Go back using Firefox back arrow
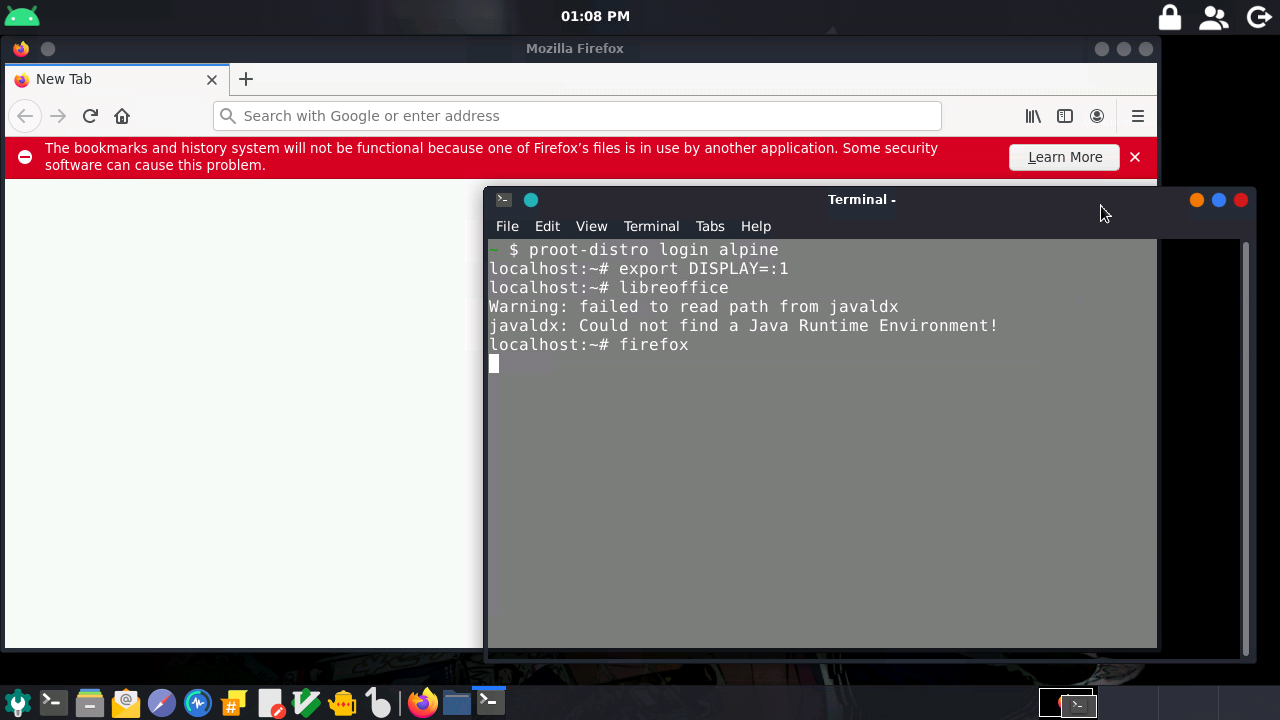Screen dimensions: 1280x720 click(x=25, y=116)
